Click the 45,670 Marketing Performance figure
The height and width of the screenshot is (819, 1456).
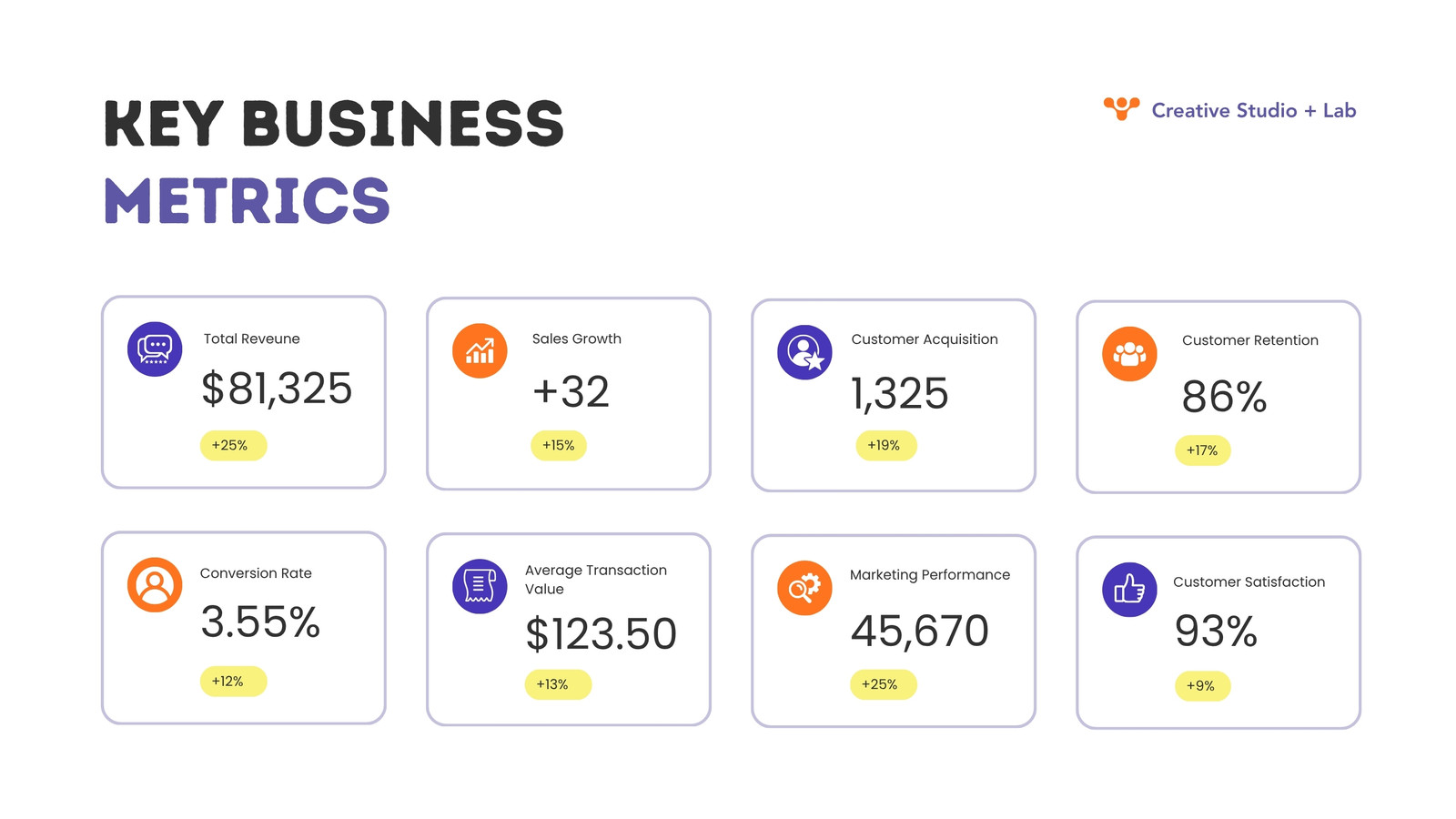[x=919, y=631]
